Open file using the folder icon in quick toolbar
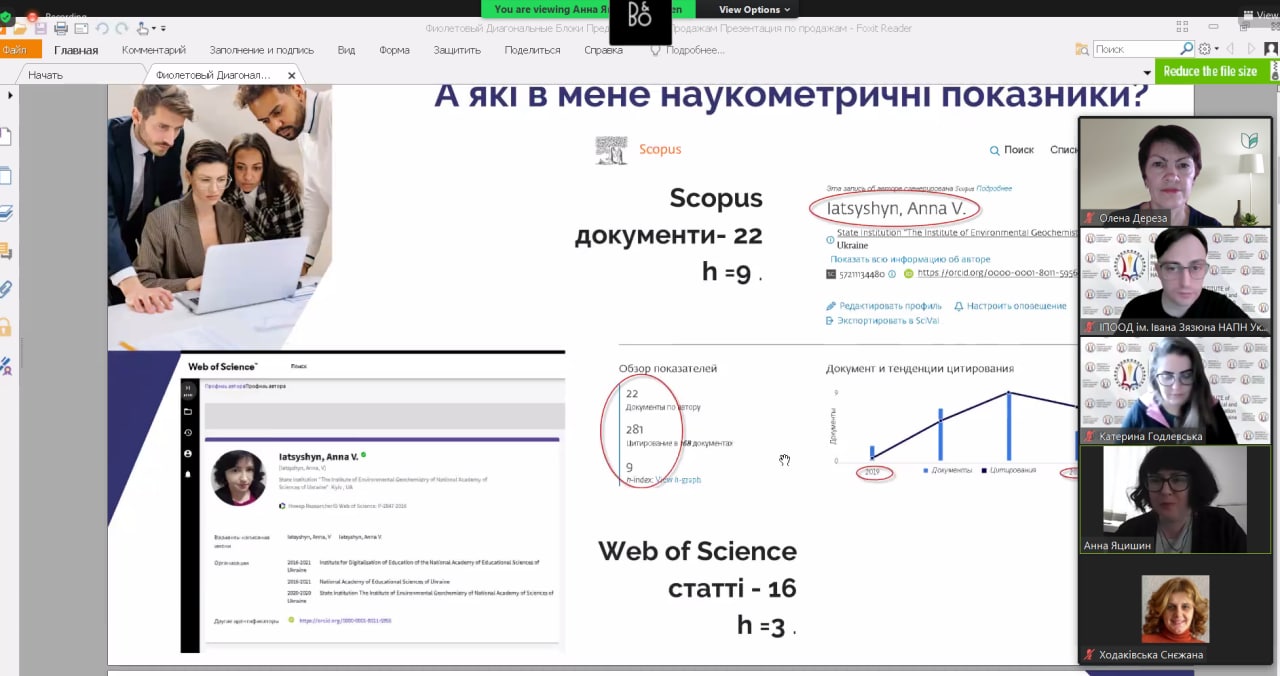 tap(22, 28)
